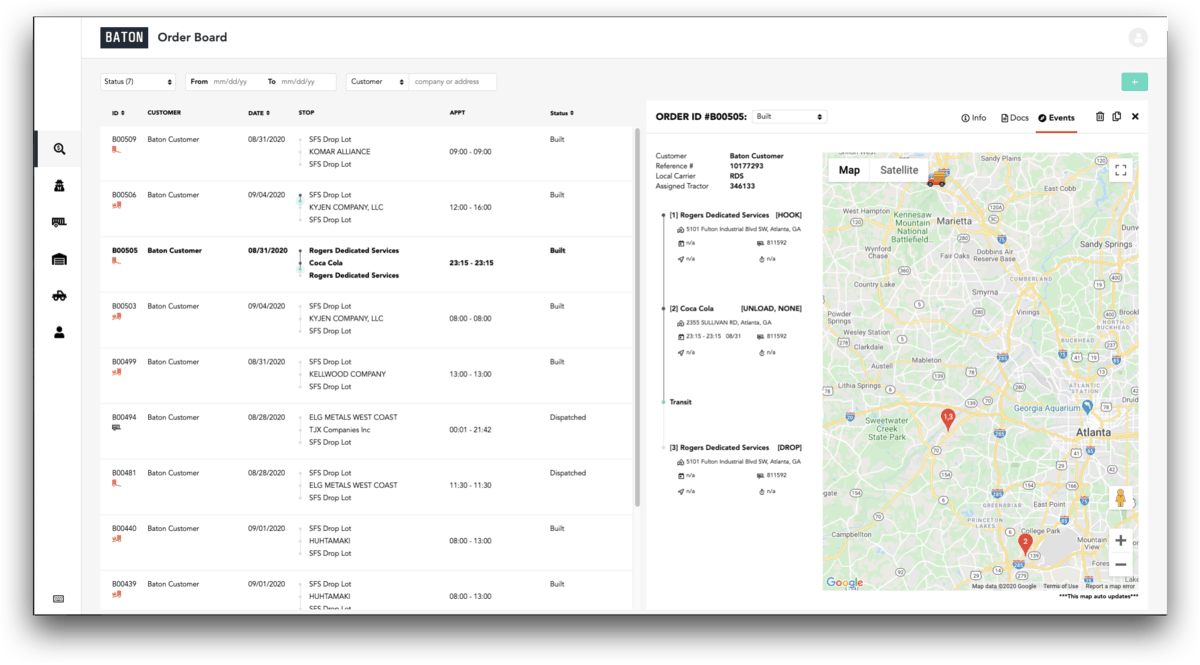Toggle fullscreen view of the map
The width and height of the screenshot is (1200, 665).
(1121, 170)
